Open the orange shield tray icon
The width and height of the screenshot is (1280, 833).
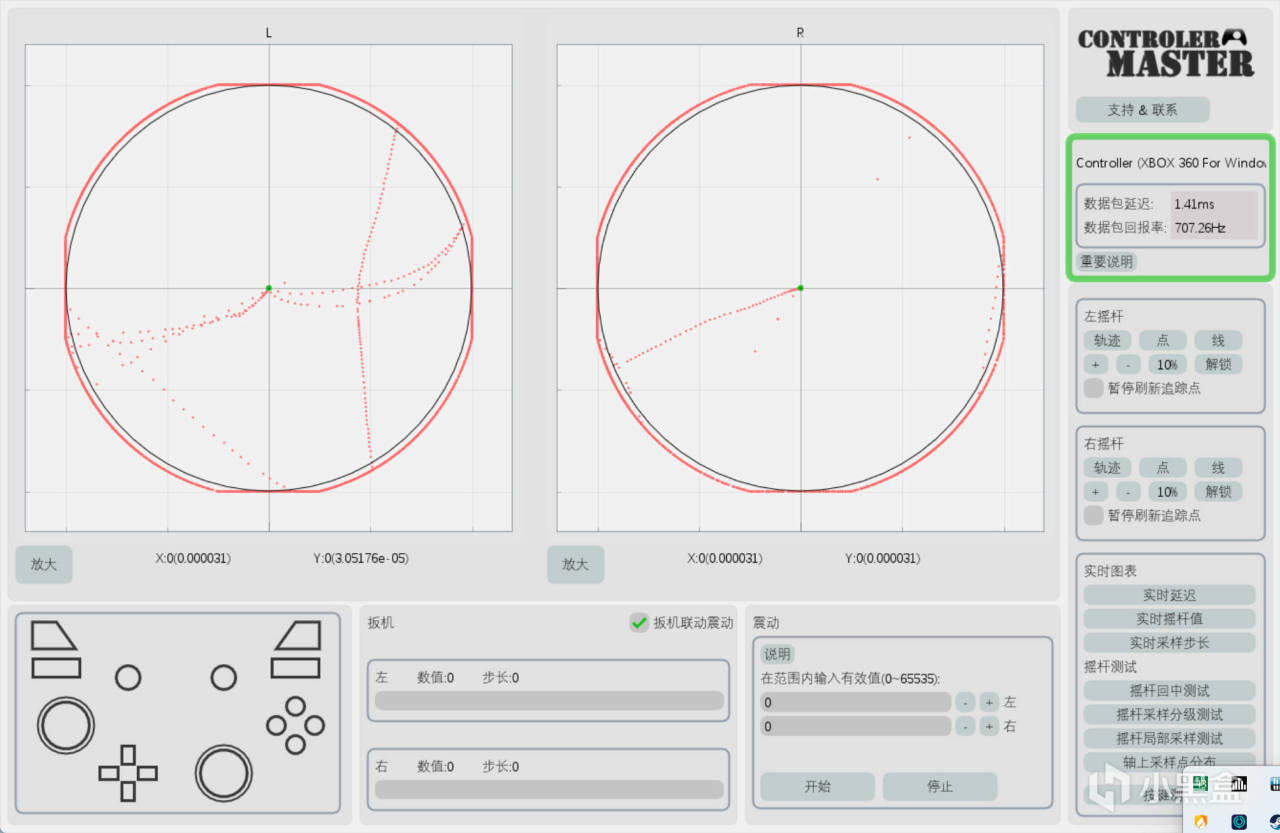point(1201,821)
